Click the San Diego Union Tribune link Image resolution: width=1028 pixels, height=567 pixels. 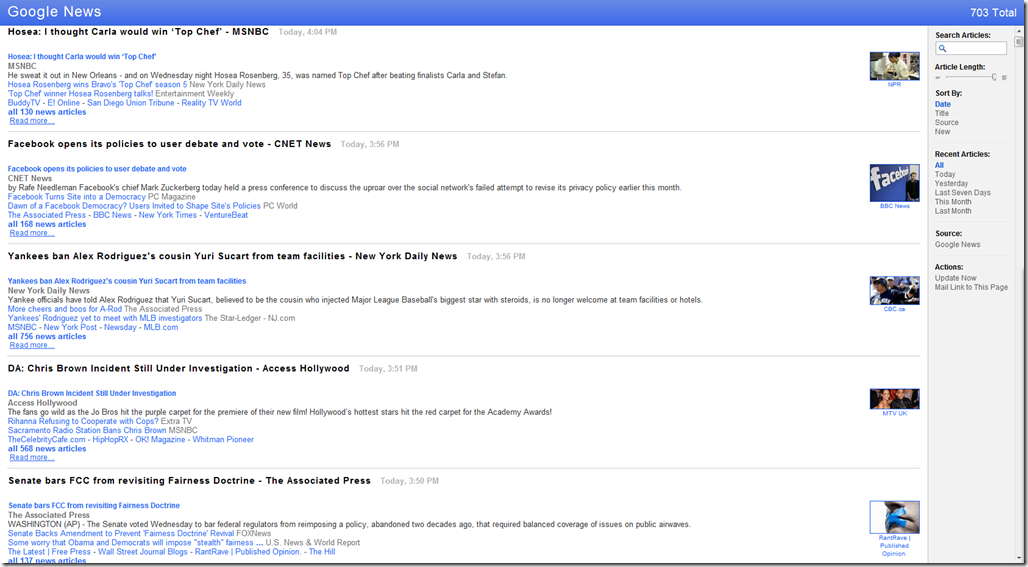point(131,103)
